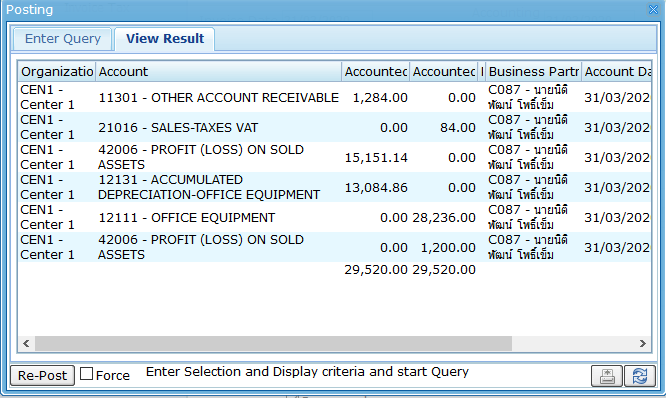
Task: Click the Account Date column header
Action: [616, 71]
